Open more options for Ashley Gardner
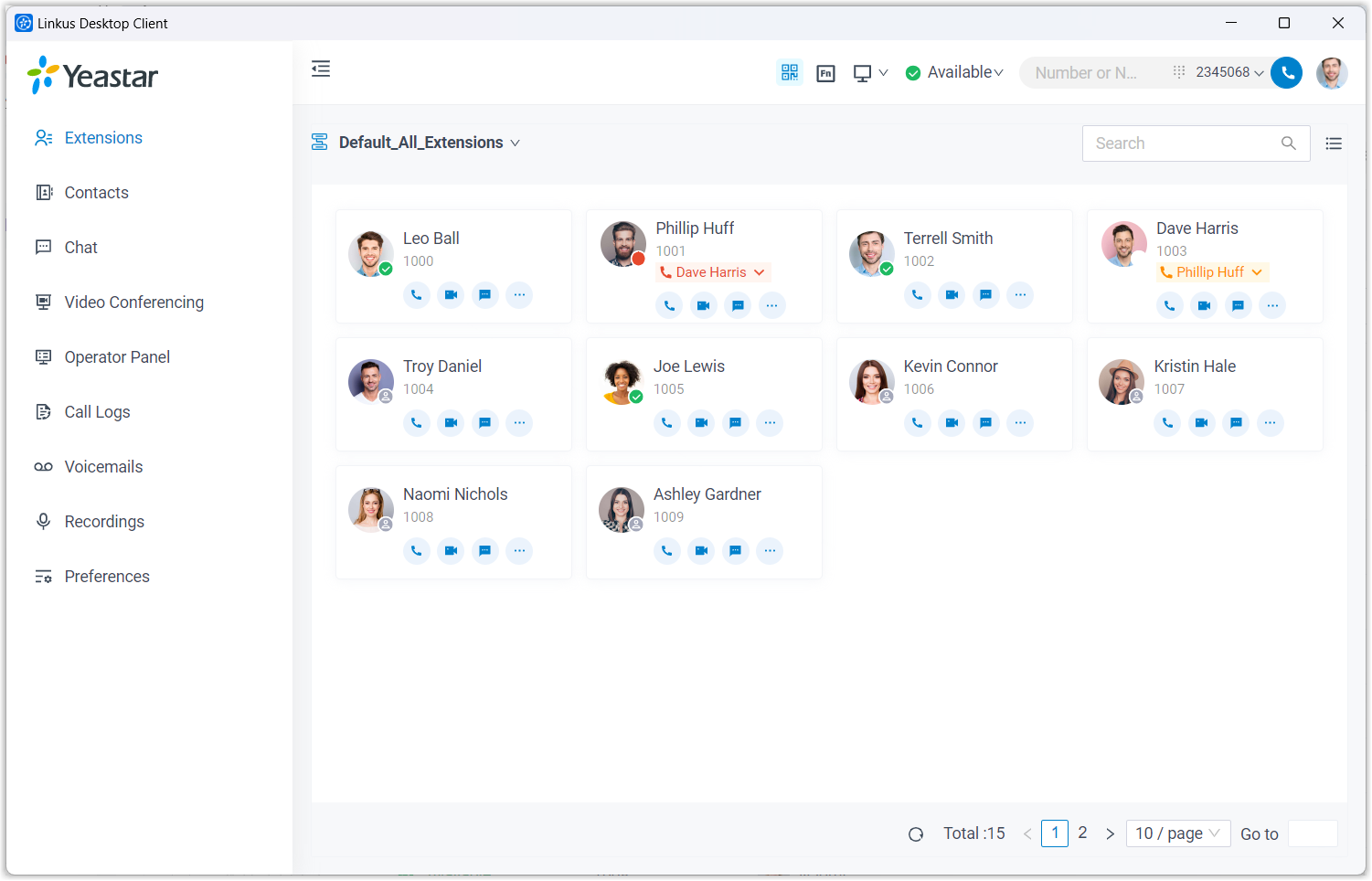 (x=770, y=551)
